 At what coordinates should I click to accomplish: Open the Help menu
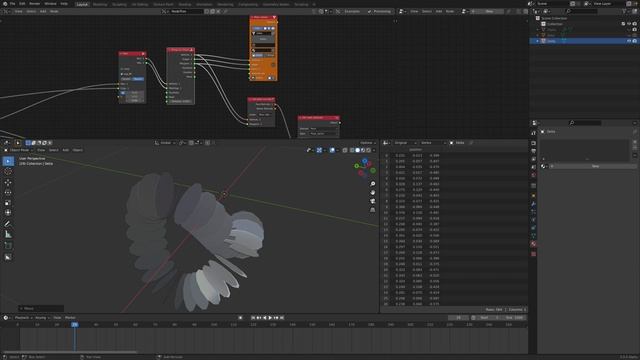tap(64, 4)
